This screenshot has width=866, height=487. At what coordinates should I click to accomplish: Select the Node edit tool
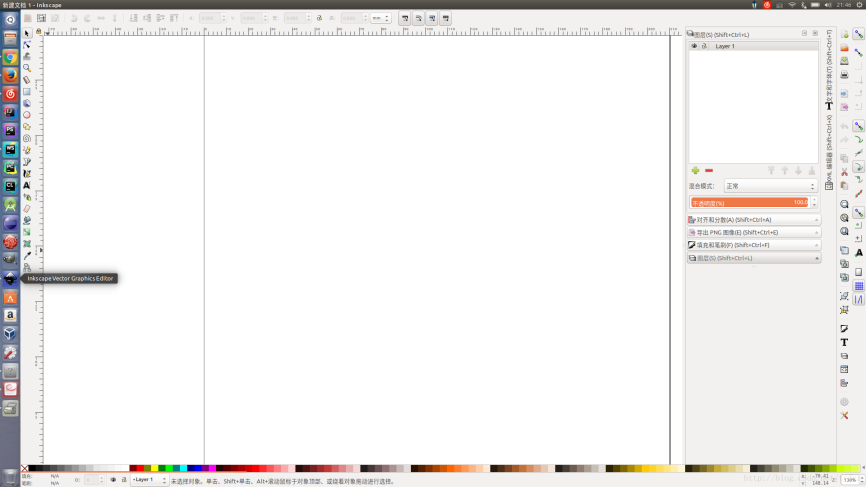(x=27, y=45)
